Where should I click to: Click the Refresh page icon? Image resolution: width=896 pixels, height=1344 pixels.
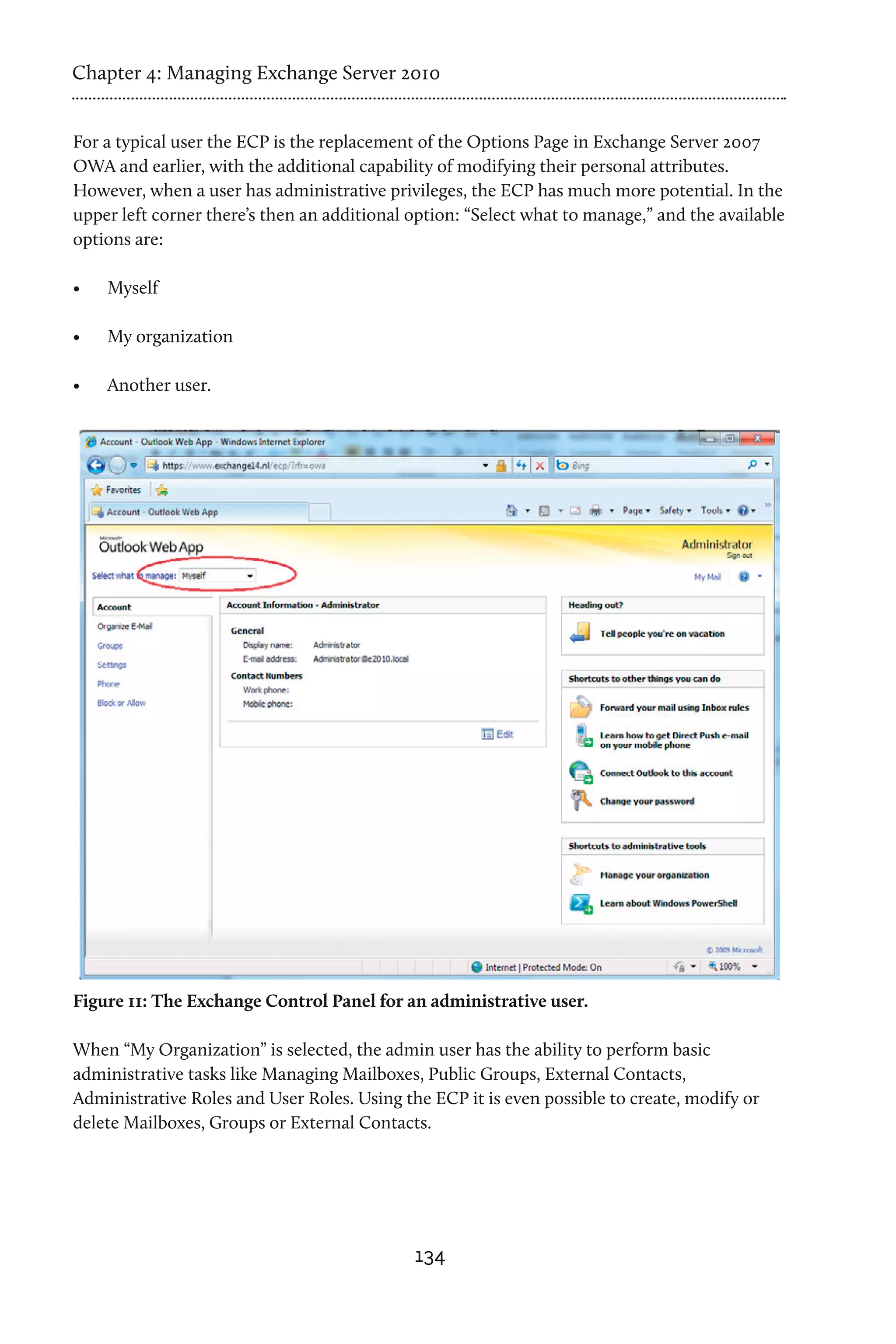(x=521, y=465)
